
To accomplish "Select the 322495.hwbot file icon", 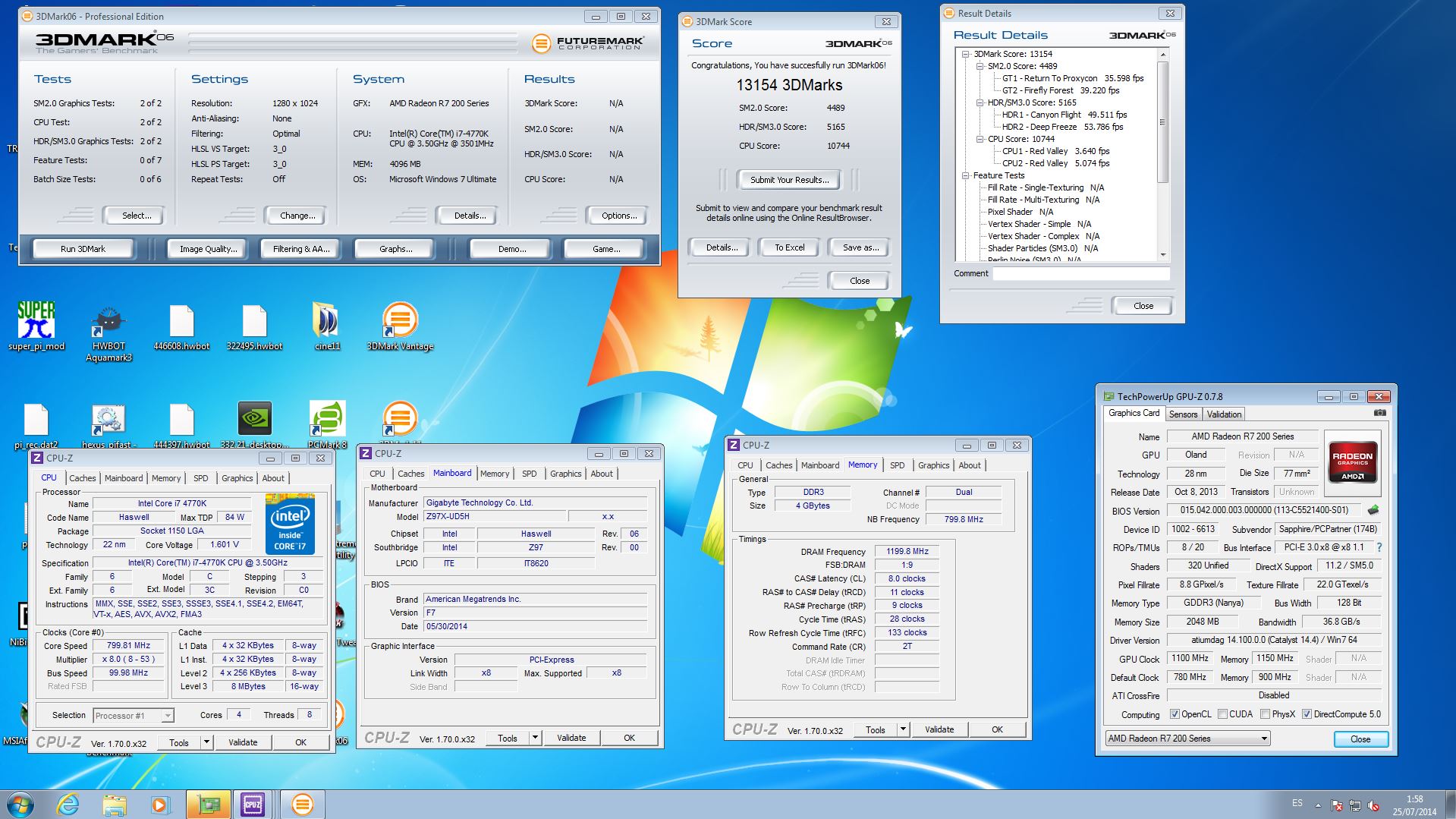I will click(254, 328).
